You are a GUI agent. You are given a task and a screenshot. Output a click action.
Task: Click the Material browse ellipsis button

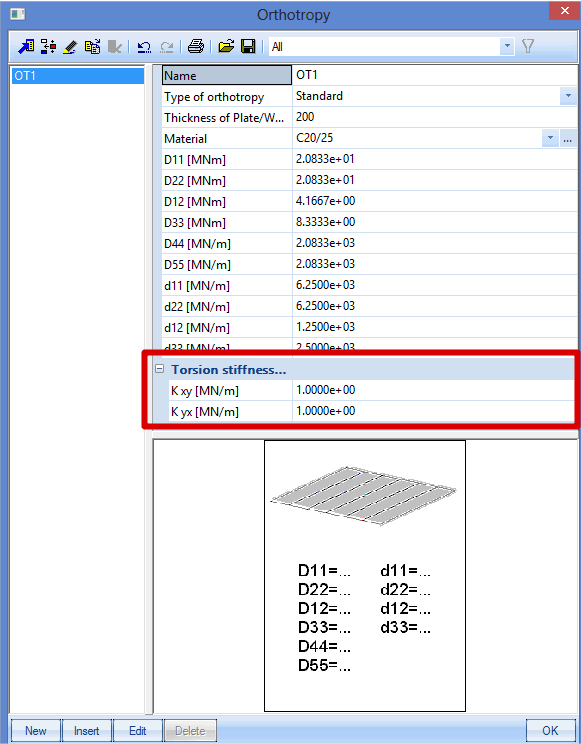[x=568, y=138]
